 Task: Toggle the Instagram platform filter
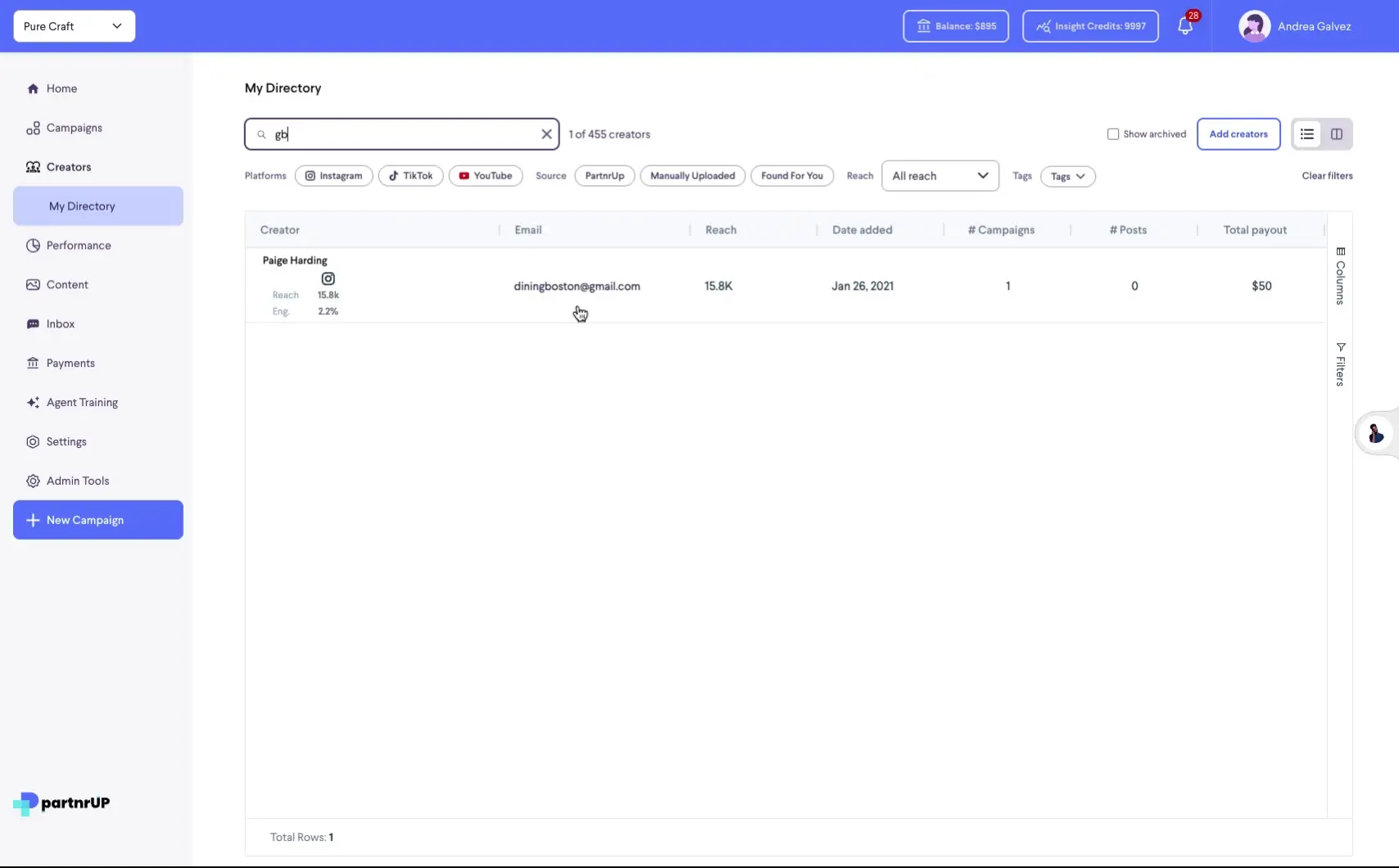[x=333, y=176]
